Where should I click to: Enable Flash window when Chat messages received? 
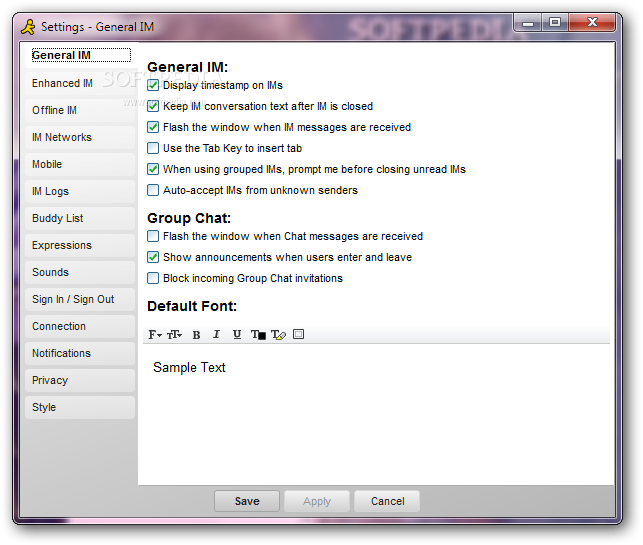click(x=153, y=236)
